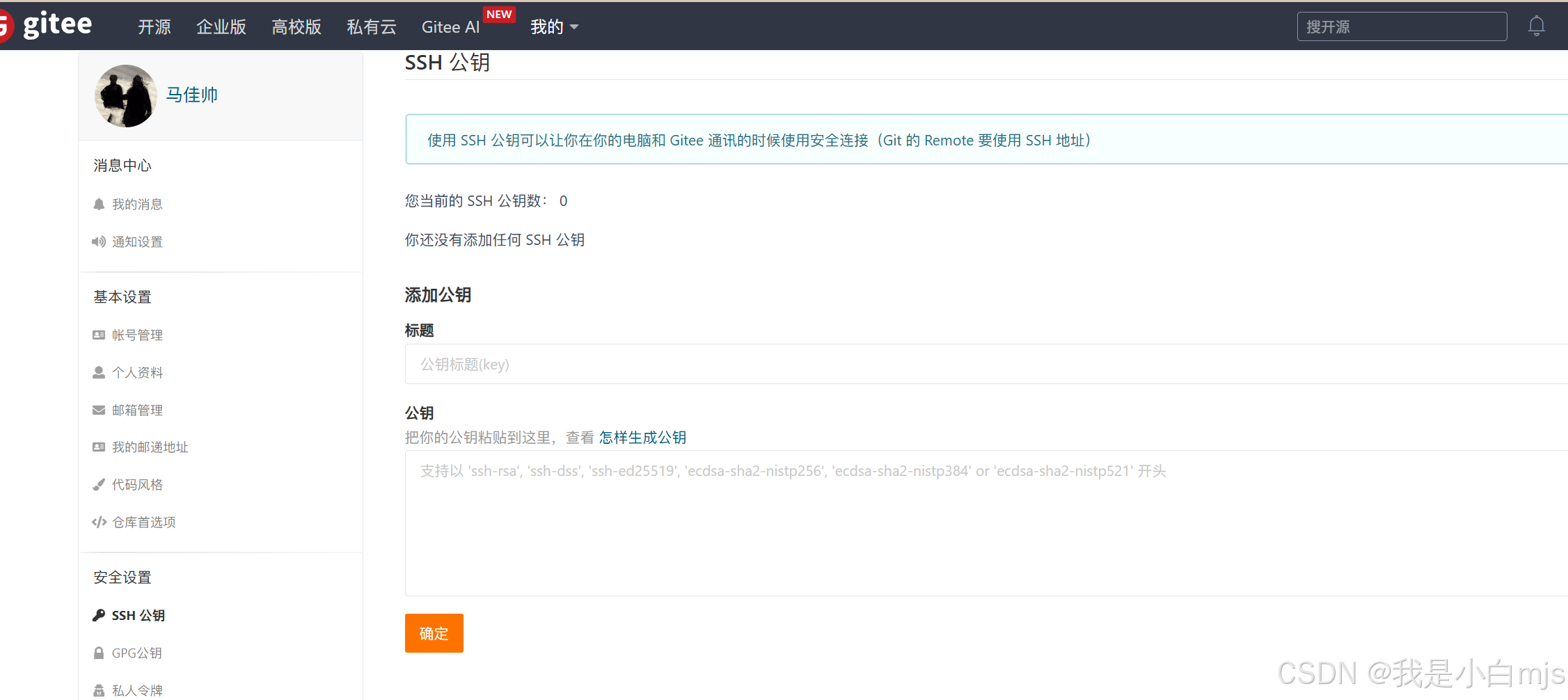
Task: Open 代码风格 settings
Action: pyautogui.click(x=137, y=484)
